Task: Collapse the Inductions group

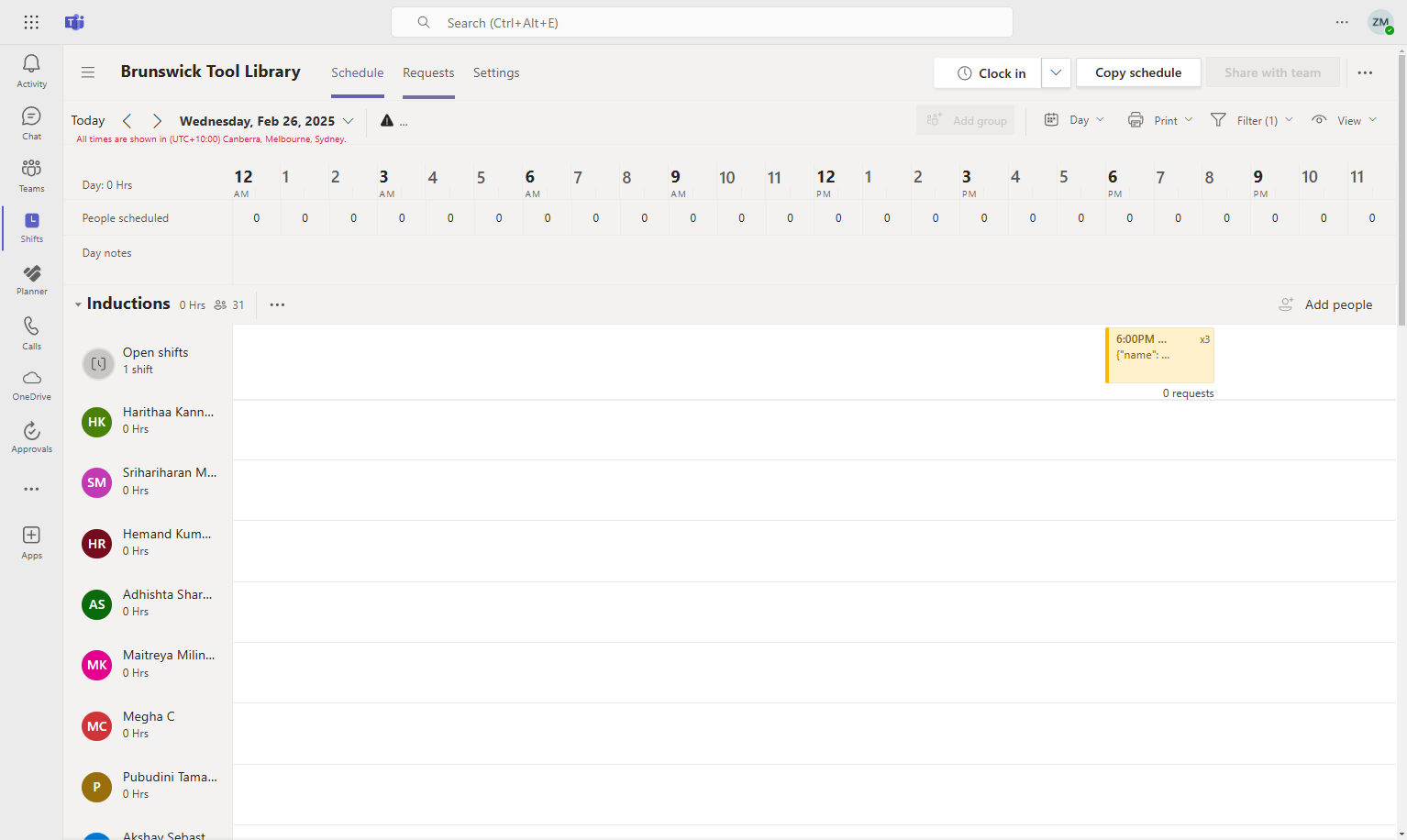Action: click(x=78, y=304)
